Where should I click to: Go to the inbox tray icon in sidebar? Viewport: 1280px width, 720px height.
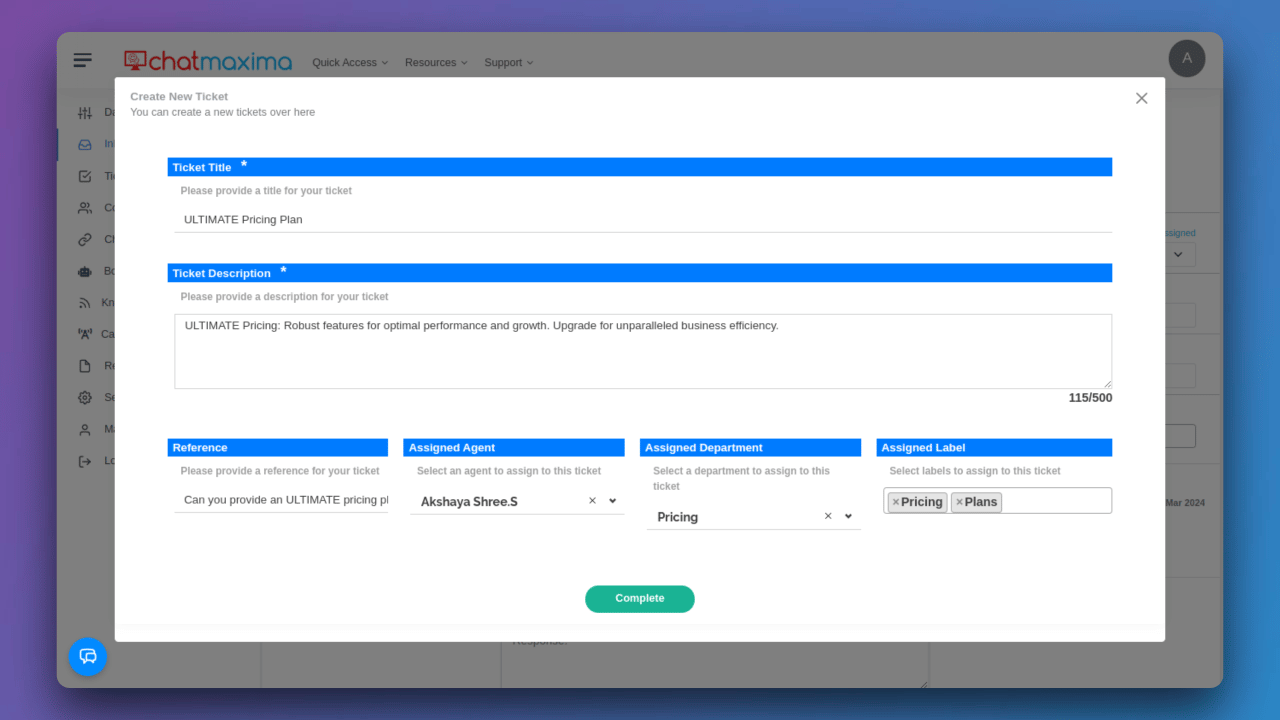85,144
